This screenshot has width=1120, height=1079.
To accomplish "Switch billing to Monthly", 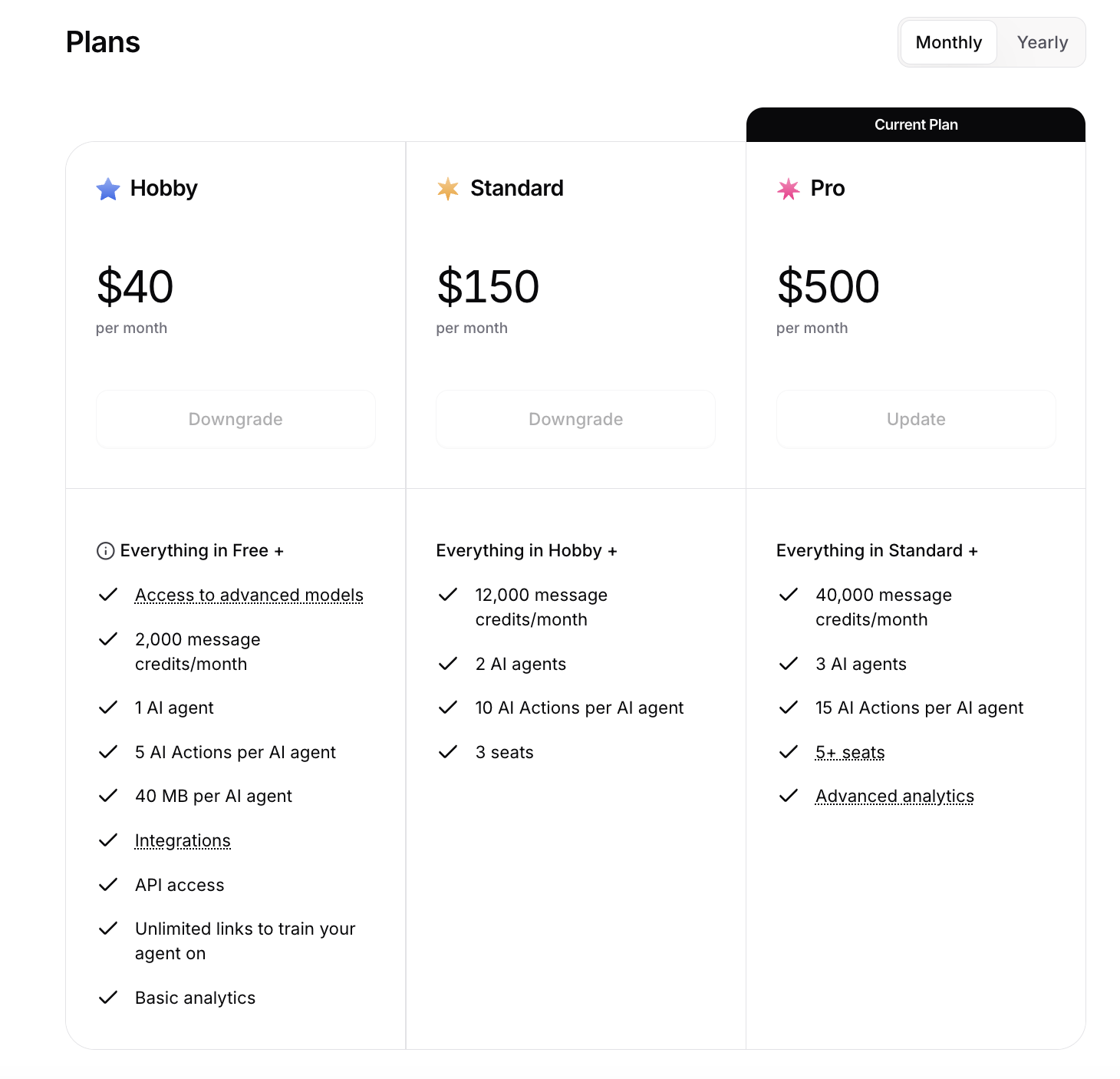I will (x=947, y=42).
